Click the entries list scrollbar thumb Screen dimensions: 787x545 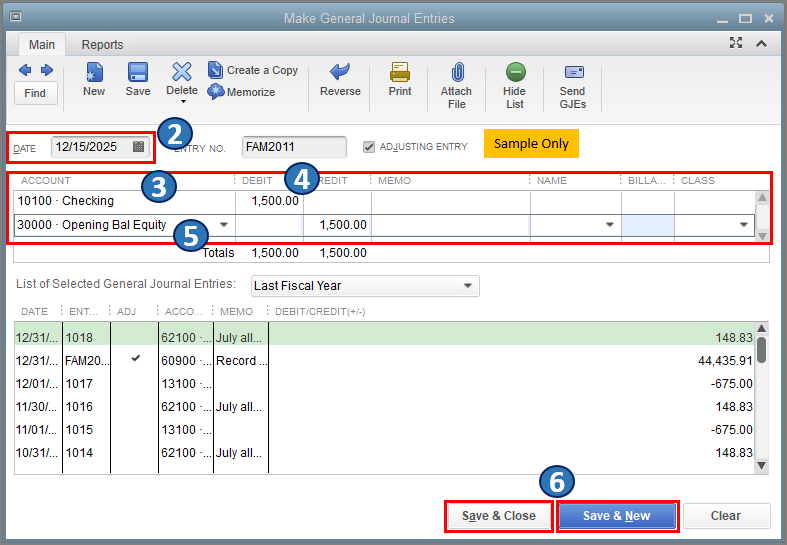click(x=761, y=350)
